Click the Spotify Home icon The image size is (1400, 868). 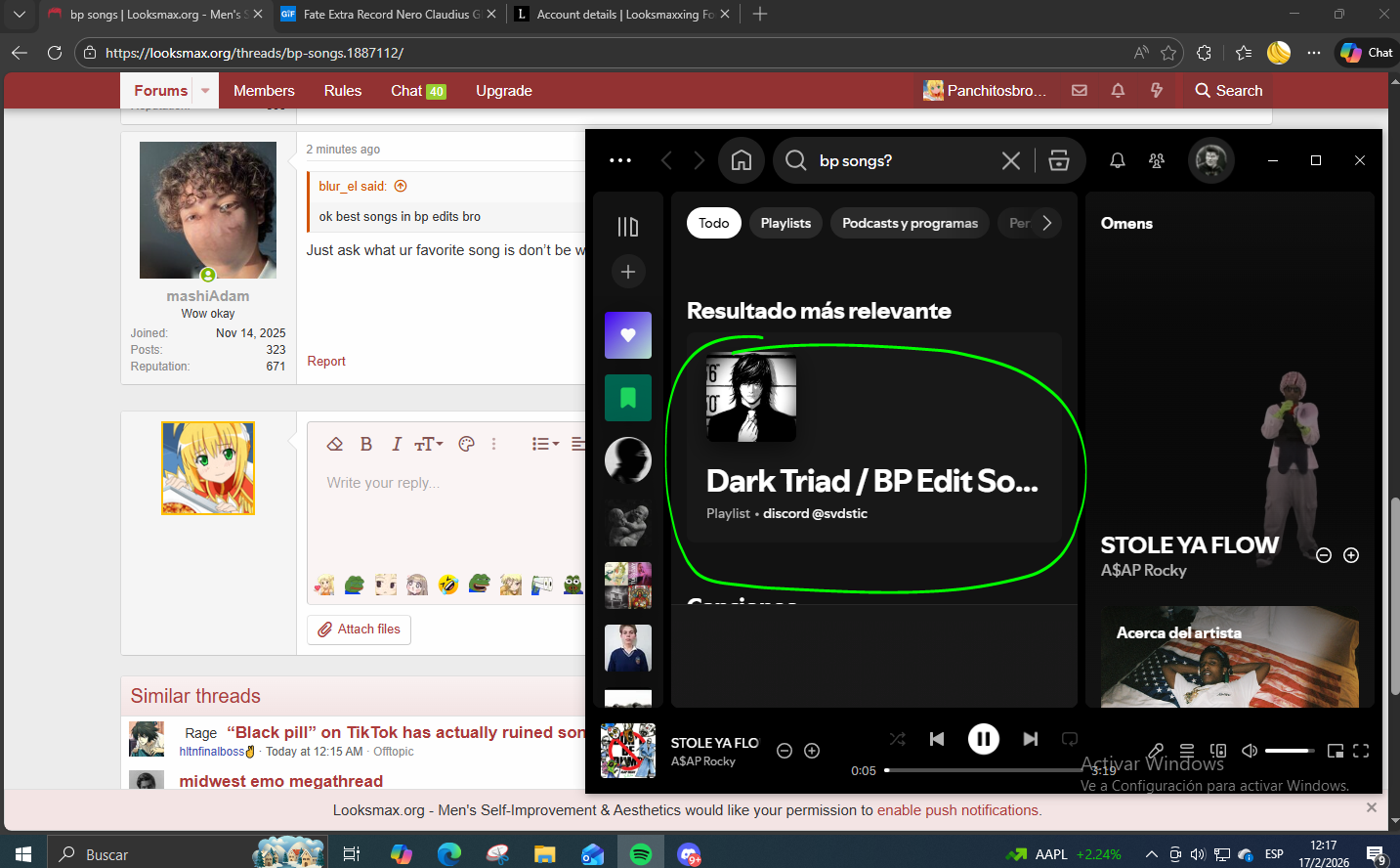pyautogui.click(x=742, y=160)
